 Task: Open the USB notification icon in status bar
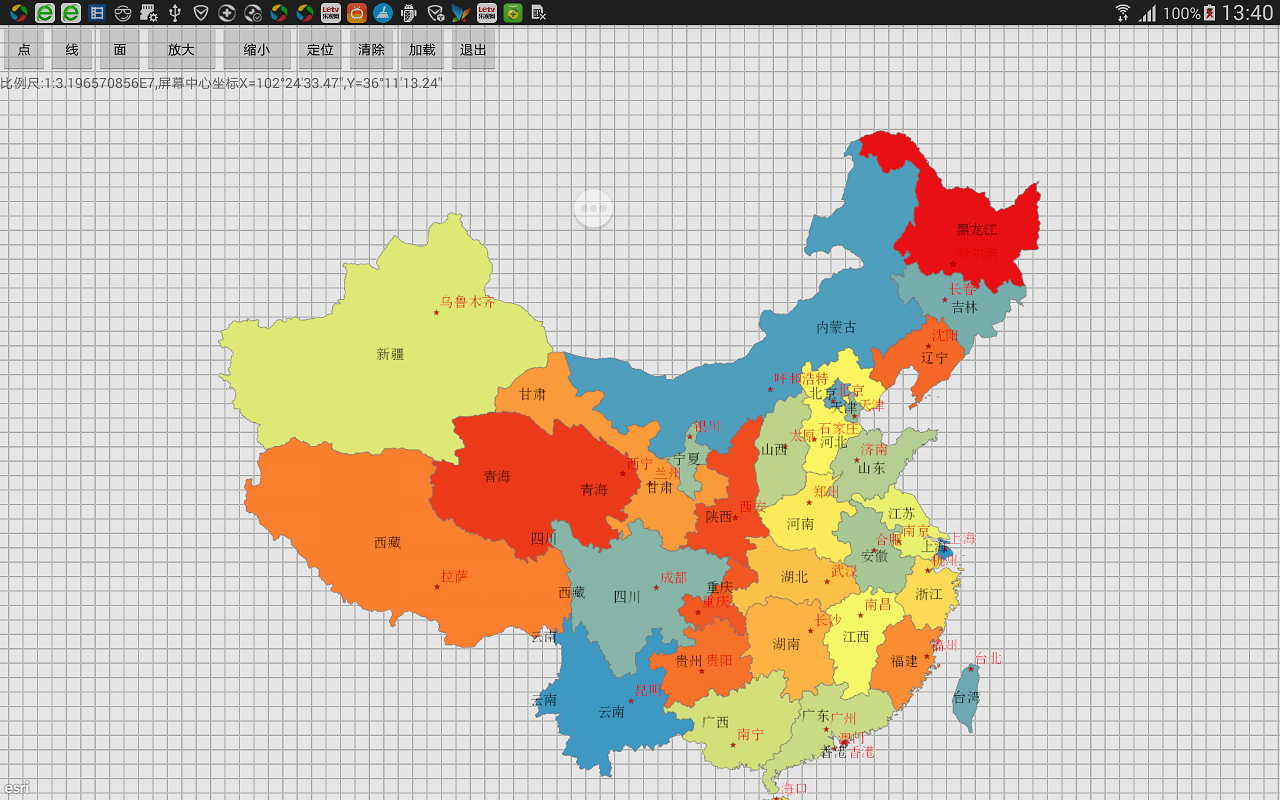[175, 13]
